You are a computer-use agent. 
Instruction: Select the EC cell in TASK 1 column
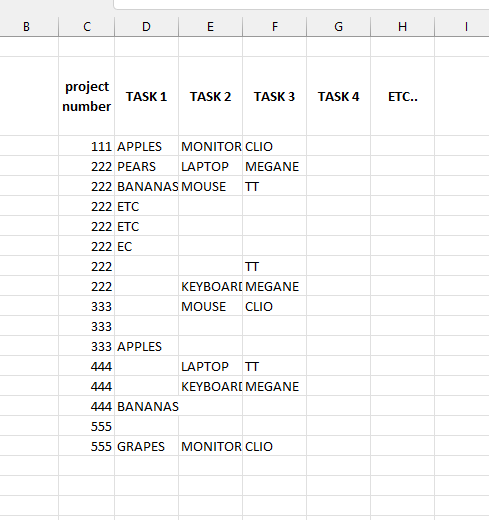146,246
